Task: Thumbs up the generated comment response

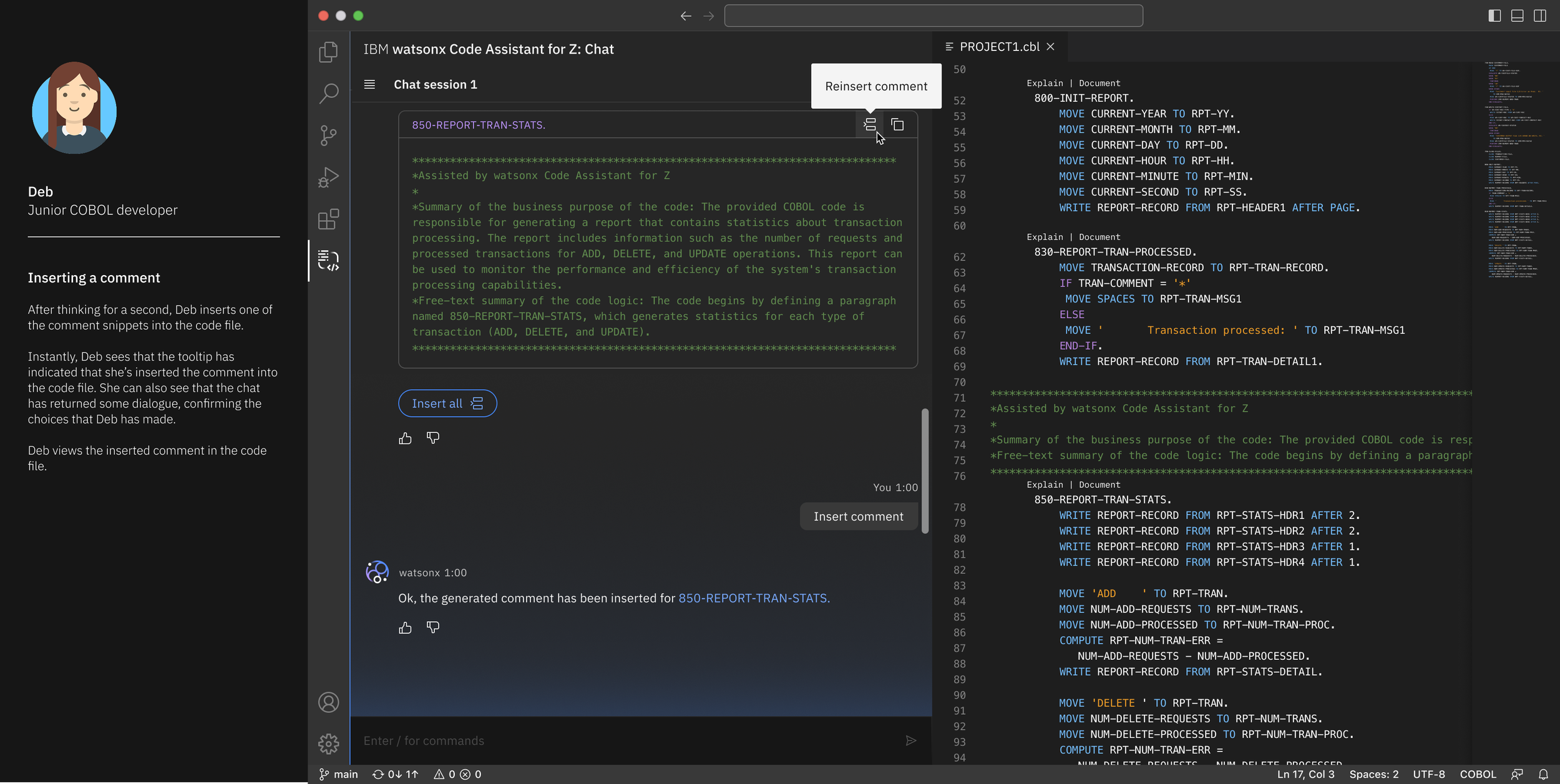Action: point(405,438)
